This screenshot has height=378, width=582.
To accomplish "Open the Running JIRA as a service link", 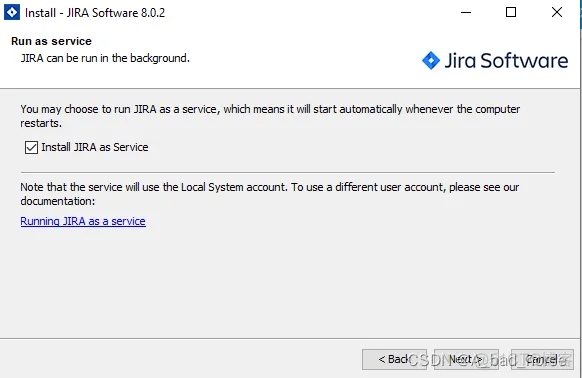I will (83, 221).
